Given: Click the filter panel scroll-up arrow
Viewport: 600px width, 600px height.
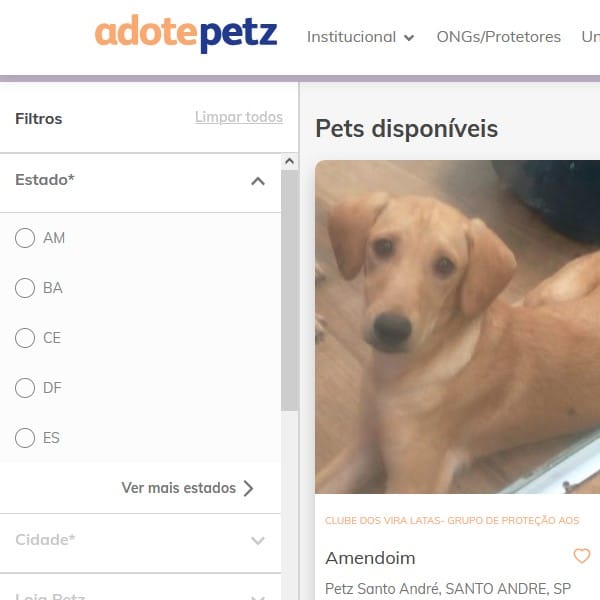Looking at the screenshot, I should (289, 161).
